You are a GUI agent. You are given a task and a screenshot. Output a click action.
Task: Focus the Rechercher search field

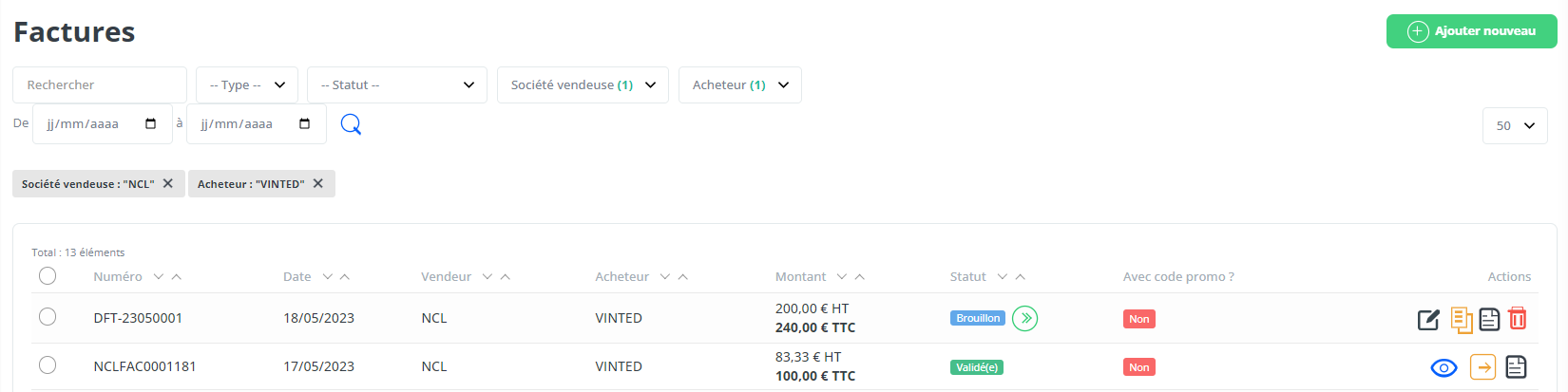100,84
